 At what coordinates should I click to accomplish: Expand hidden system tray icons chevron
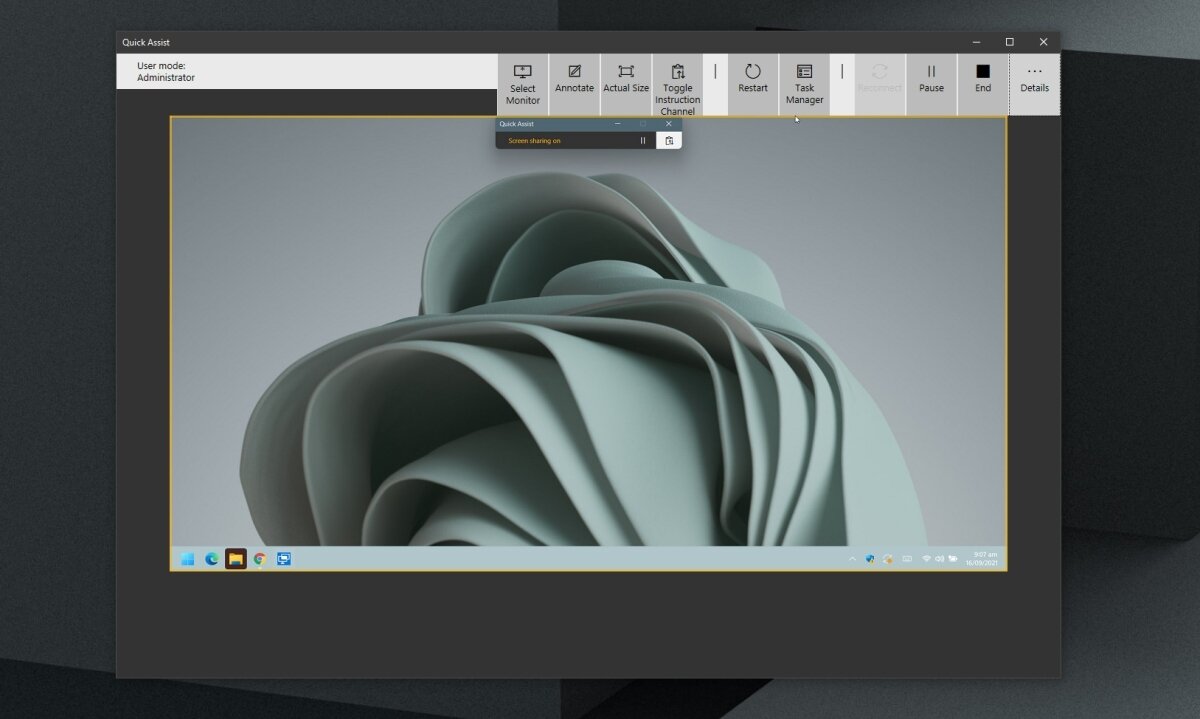coord(852,559)
